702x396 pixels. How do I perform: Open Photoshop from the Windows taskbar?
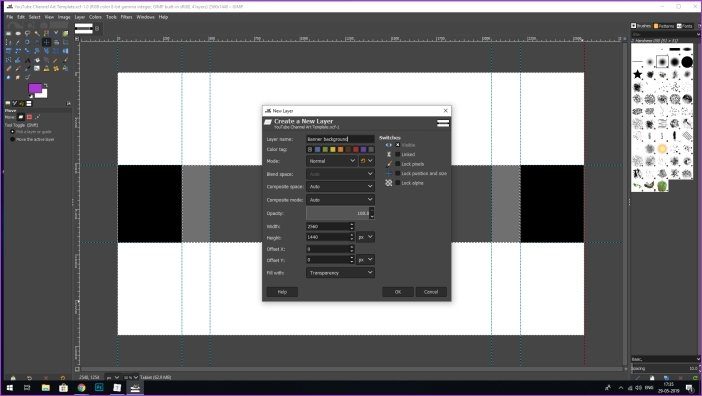coord(99,387)
